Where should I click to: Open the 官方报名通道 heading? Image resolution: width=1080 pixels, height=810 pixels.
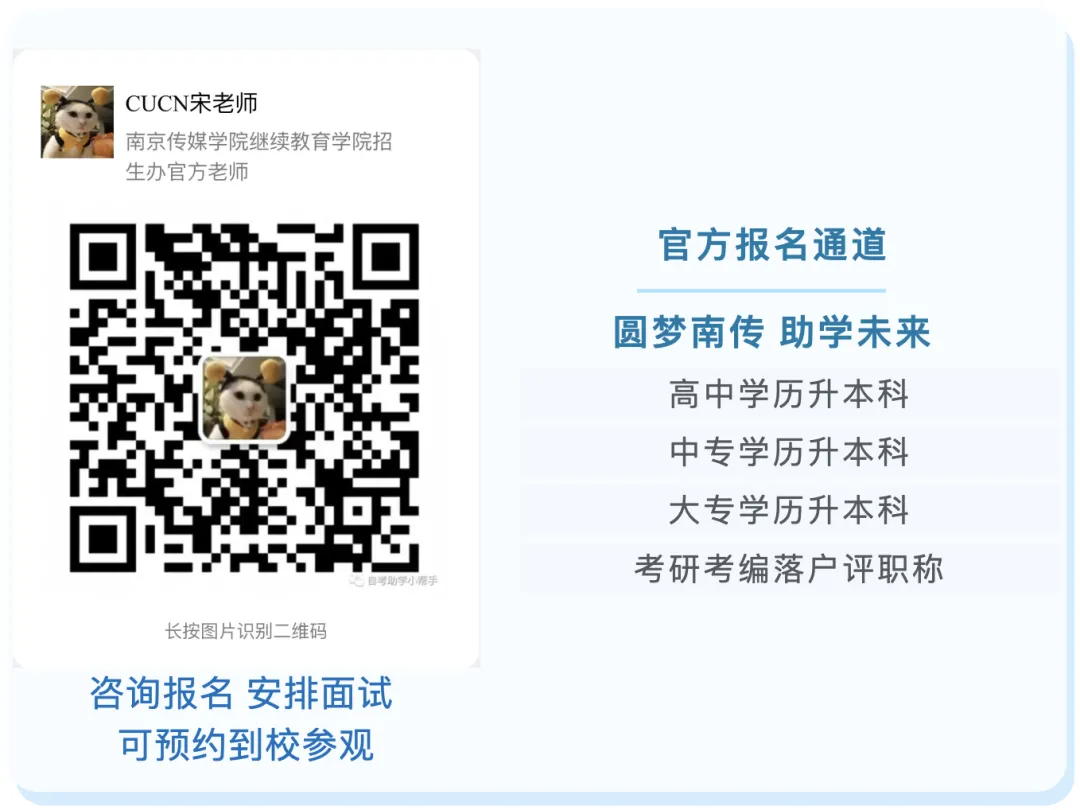772,245
